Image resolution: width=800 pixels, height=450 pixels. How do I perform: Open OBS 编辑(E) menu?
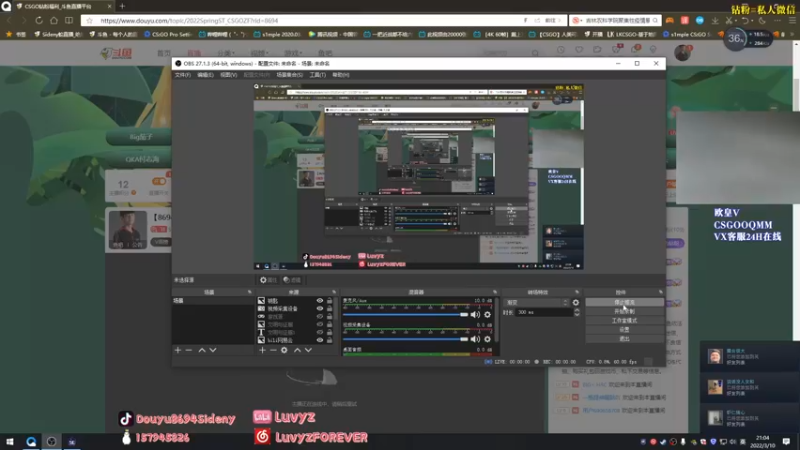point(205,75)
